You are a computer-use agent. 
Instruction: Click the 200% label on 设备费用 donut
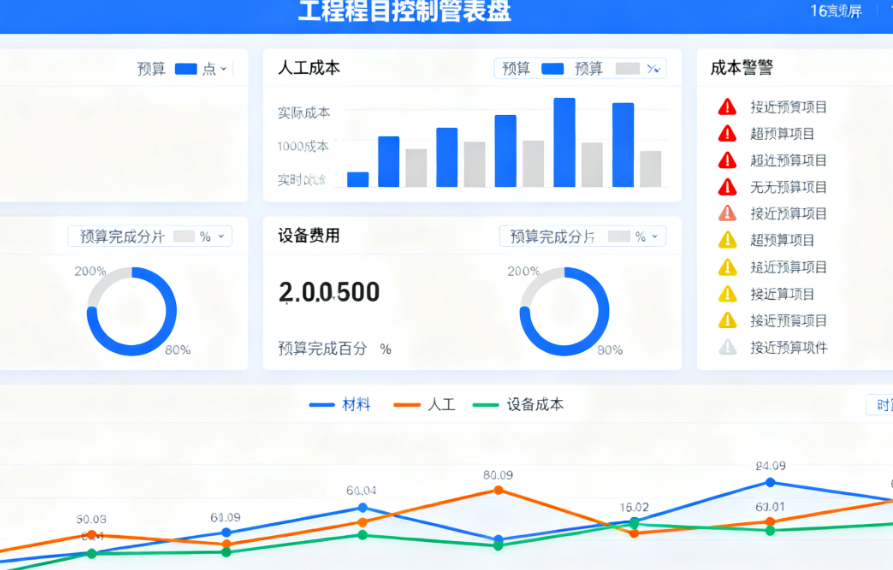pos(523,271)
